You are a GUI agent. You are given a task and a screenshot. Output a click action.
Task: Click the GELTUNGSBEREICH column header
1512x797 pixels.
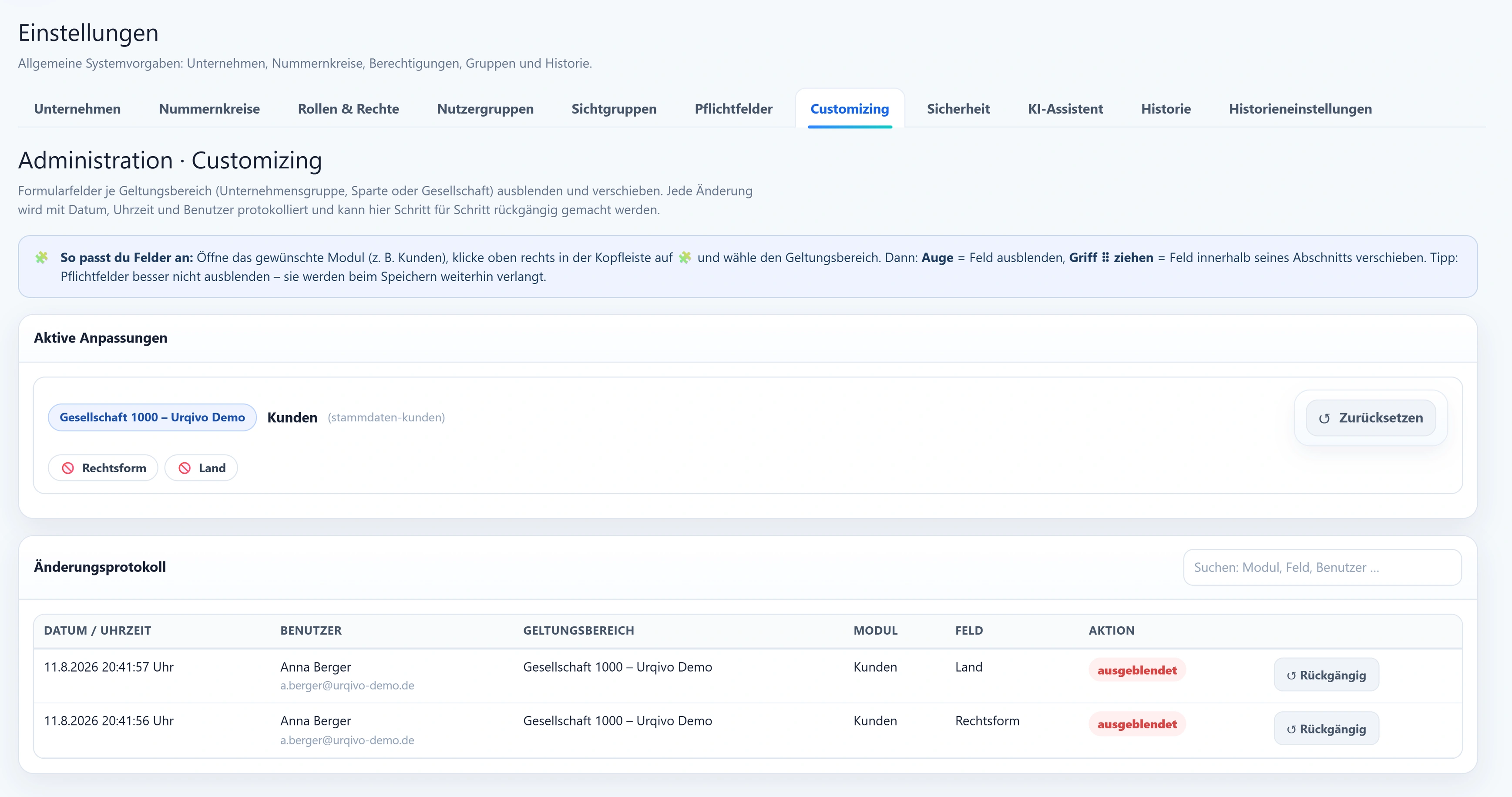578,630
